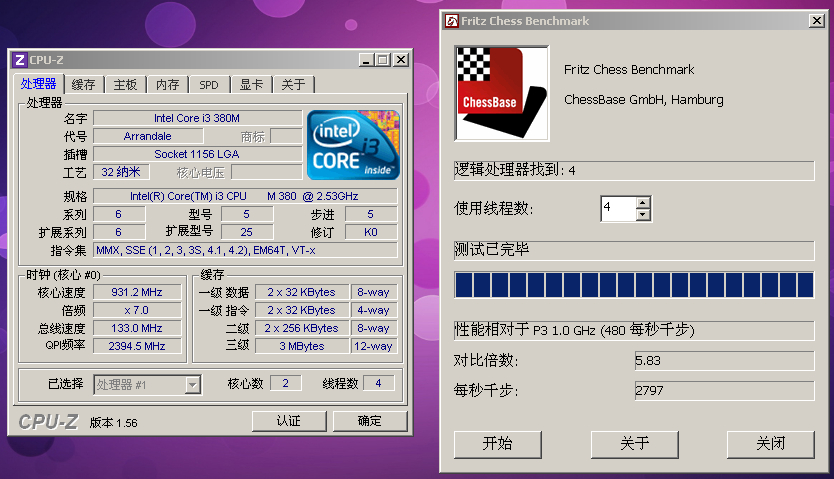The width and height of the screenshot is (834, 479).
Task: Click the 4-way L1 instruction cache field
Action: click(x=373, y=310)
